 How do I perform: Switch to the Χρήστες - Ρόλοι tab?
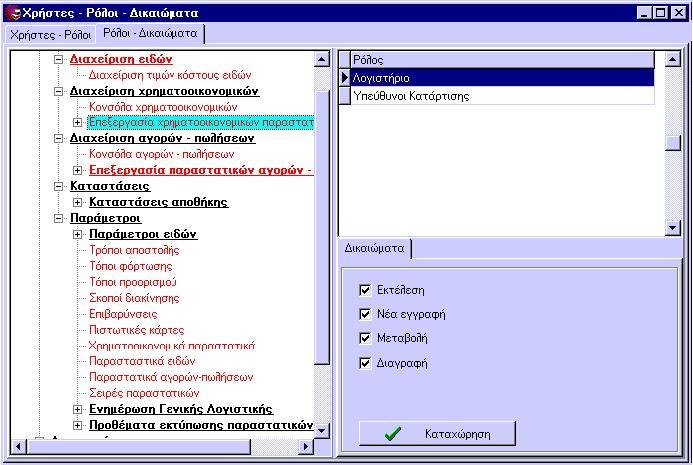[x=50, y=34]
